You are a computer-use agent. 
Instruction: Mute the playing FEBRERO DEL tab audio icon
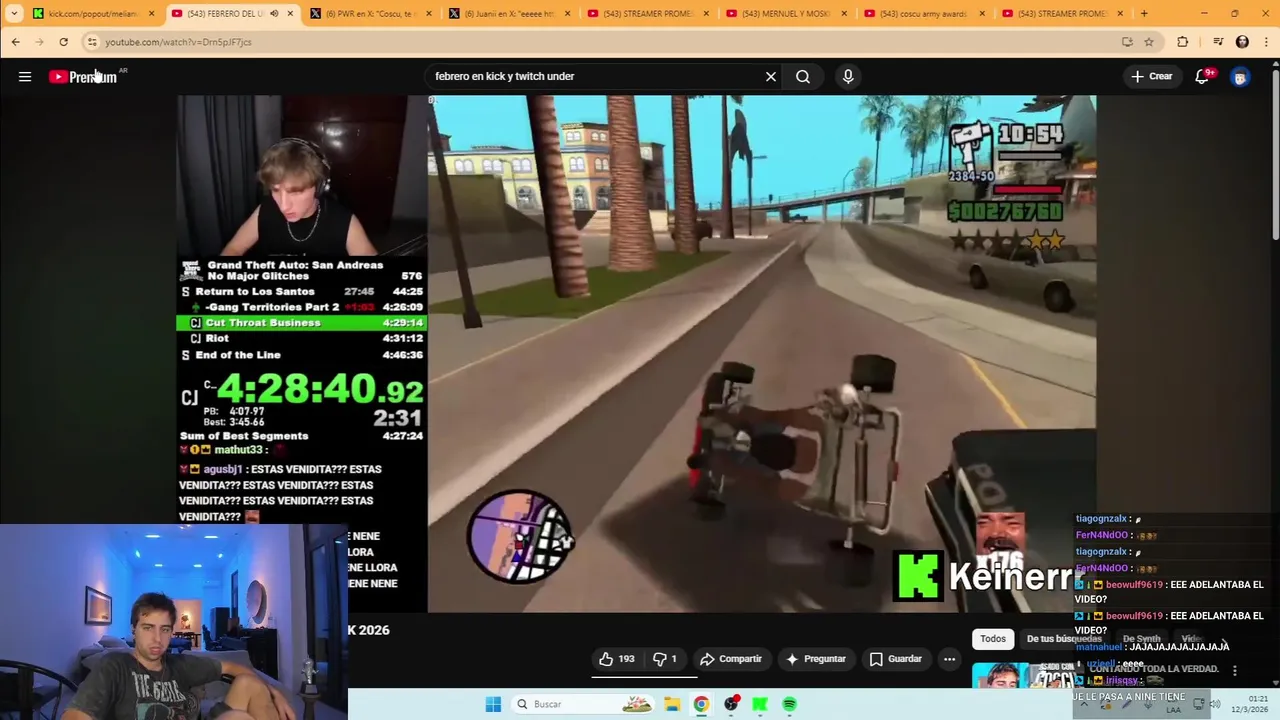pos(274,14)
